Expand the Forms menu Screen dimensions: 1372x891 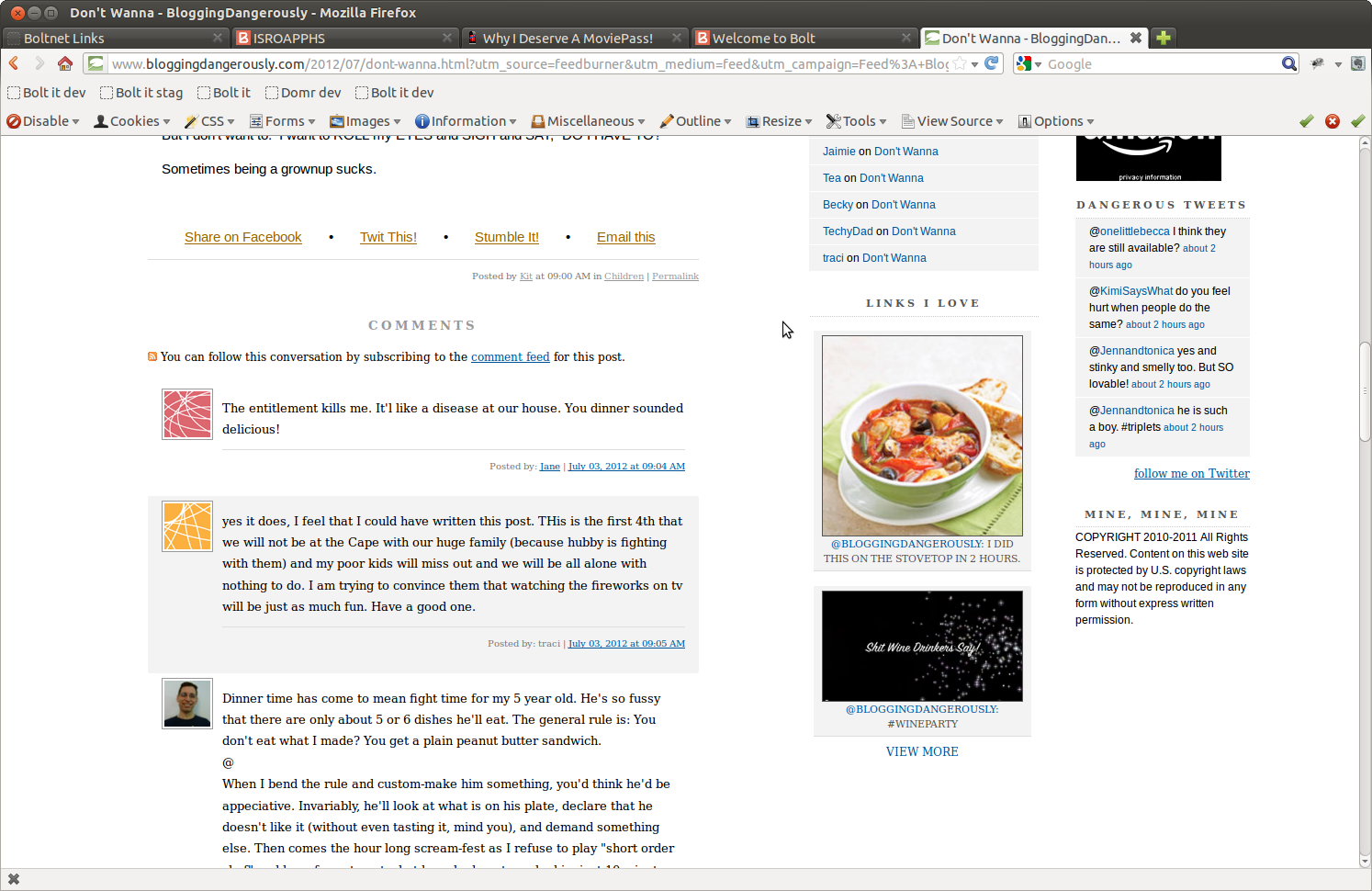(x=283, y=121)
